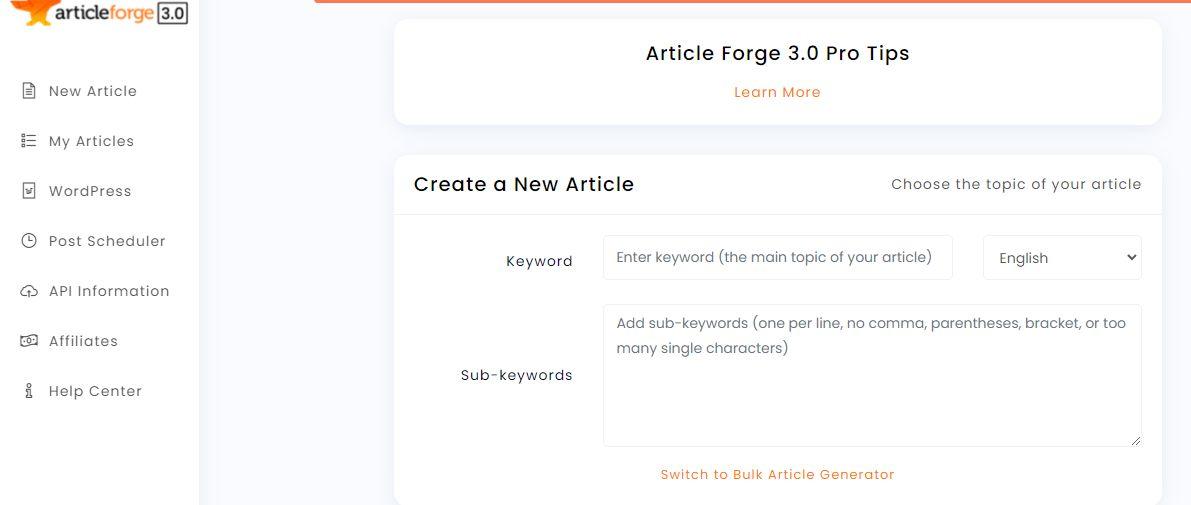
Task: Click the API Information cloud icon
Action: pos(29,291)
